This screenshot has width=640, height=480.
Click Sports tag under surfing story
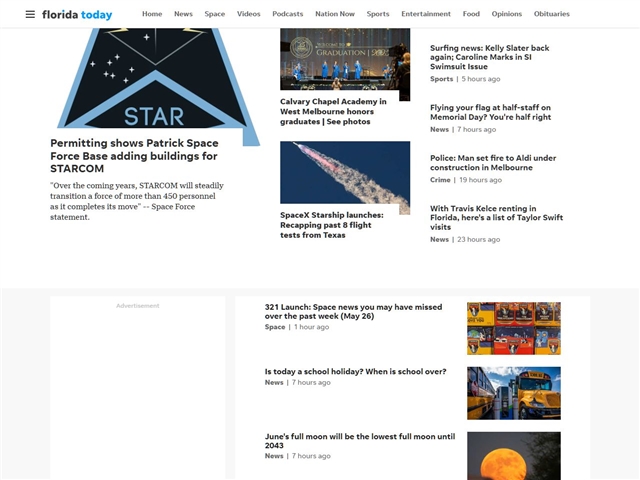(441, 79)
